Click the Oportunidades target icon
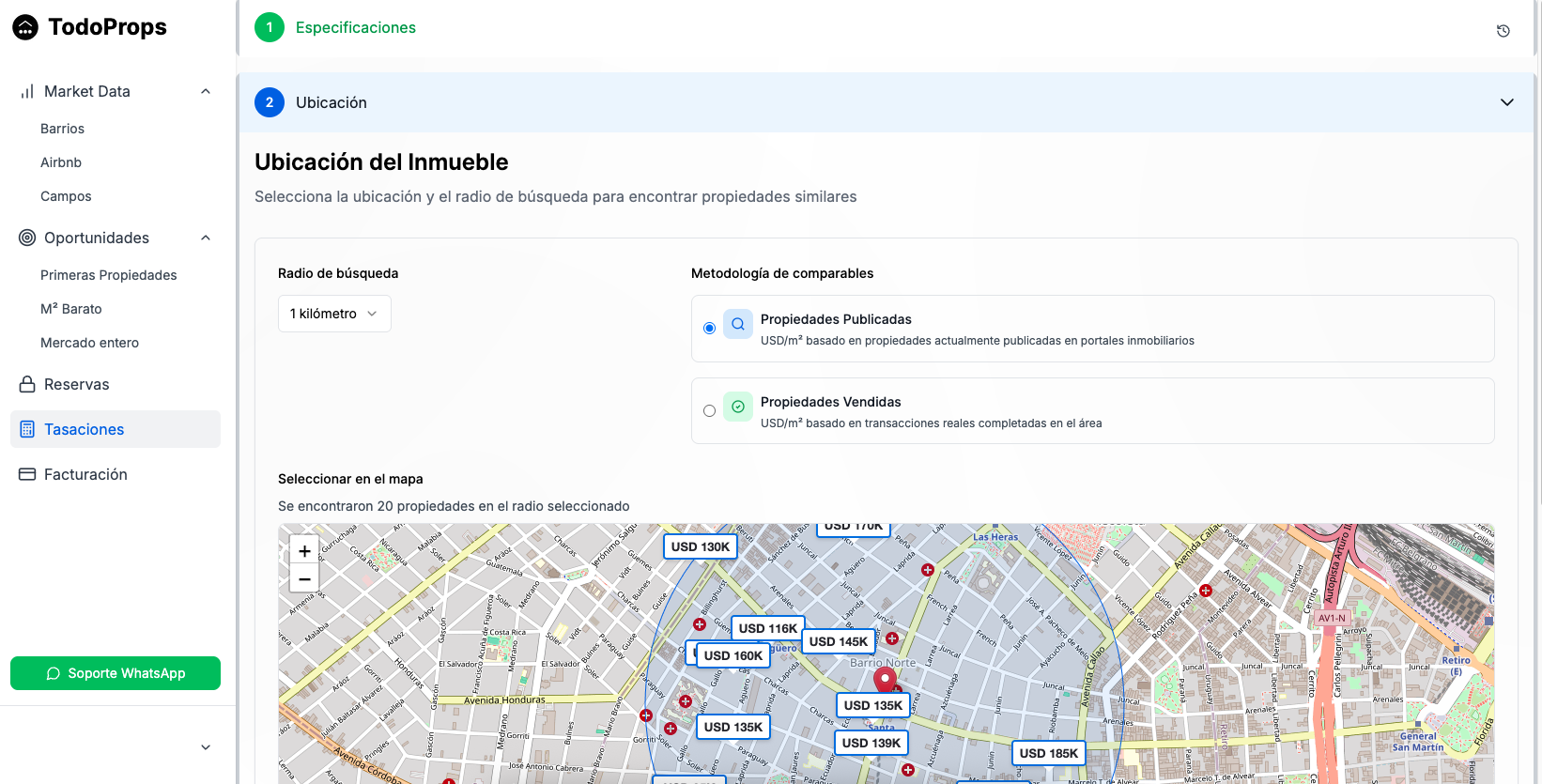This screenshot has width=1542, height=784. pyautogui.click(x=27, y=238)
